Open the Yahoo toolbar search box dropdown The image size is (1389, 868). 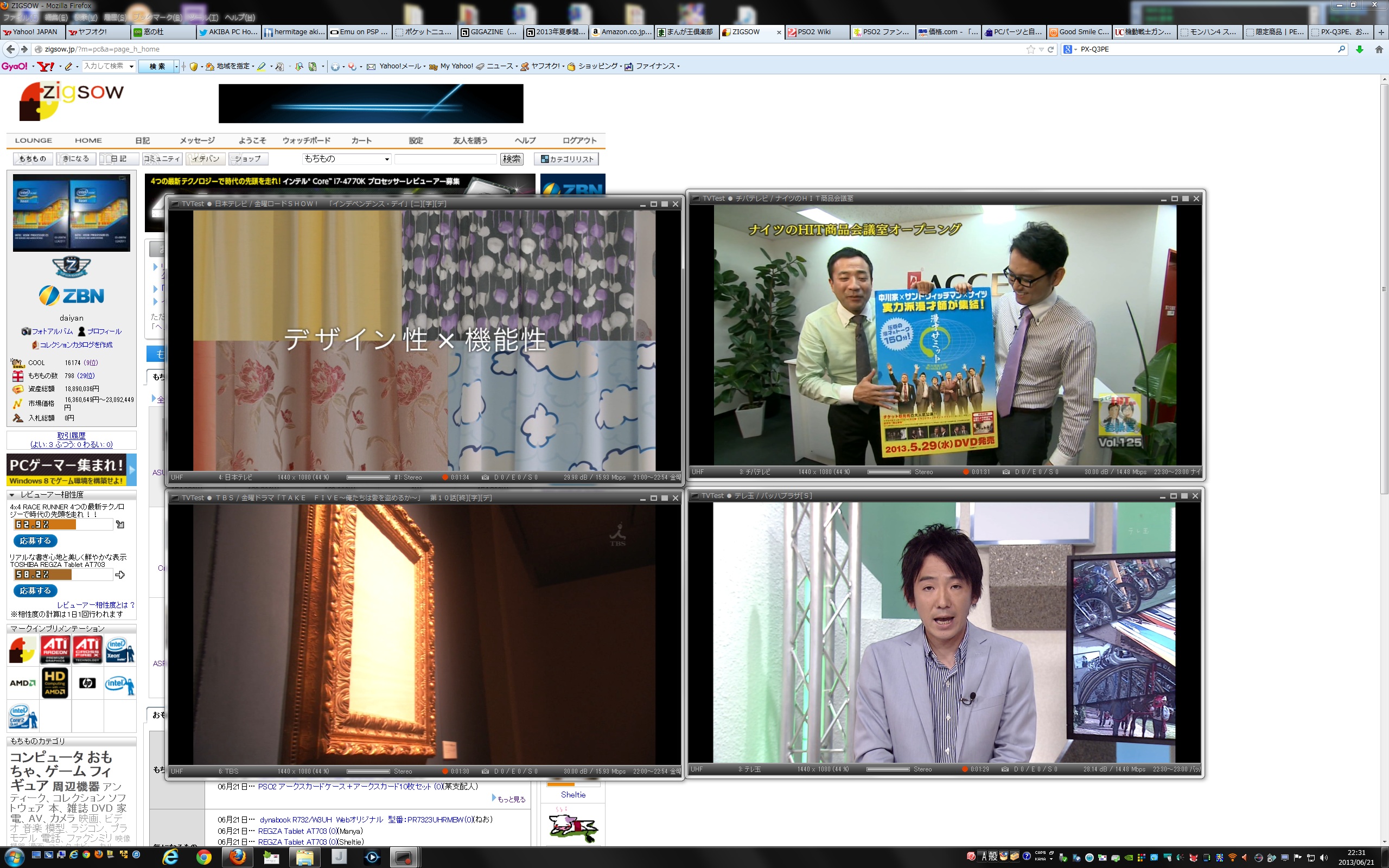click(131, 67)
